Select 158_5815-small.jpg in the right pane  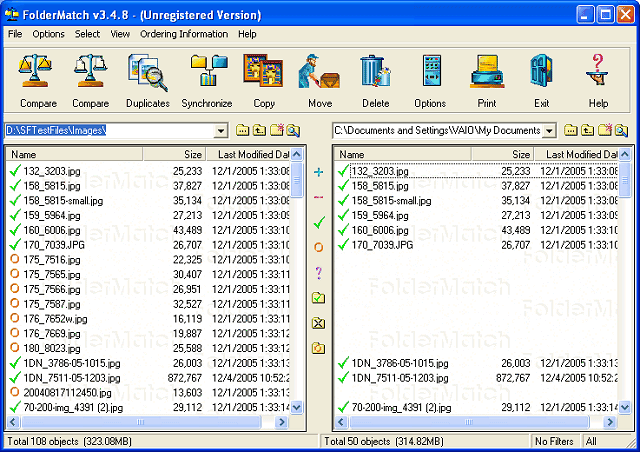click(477, 200)
